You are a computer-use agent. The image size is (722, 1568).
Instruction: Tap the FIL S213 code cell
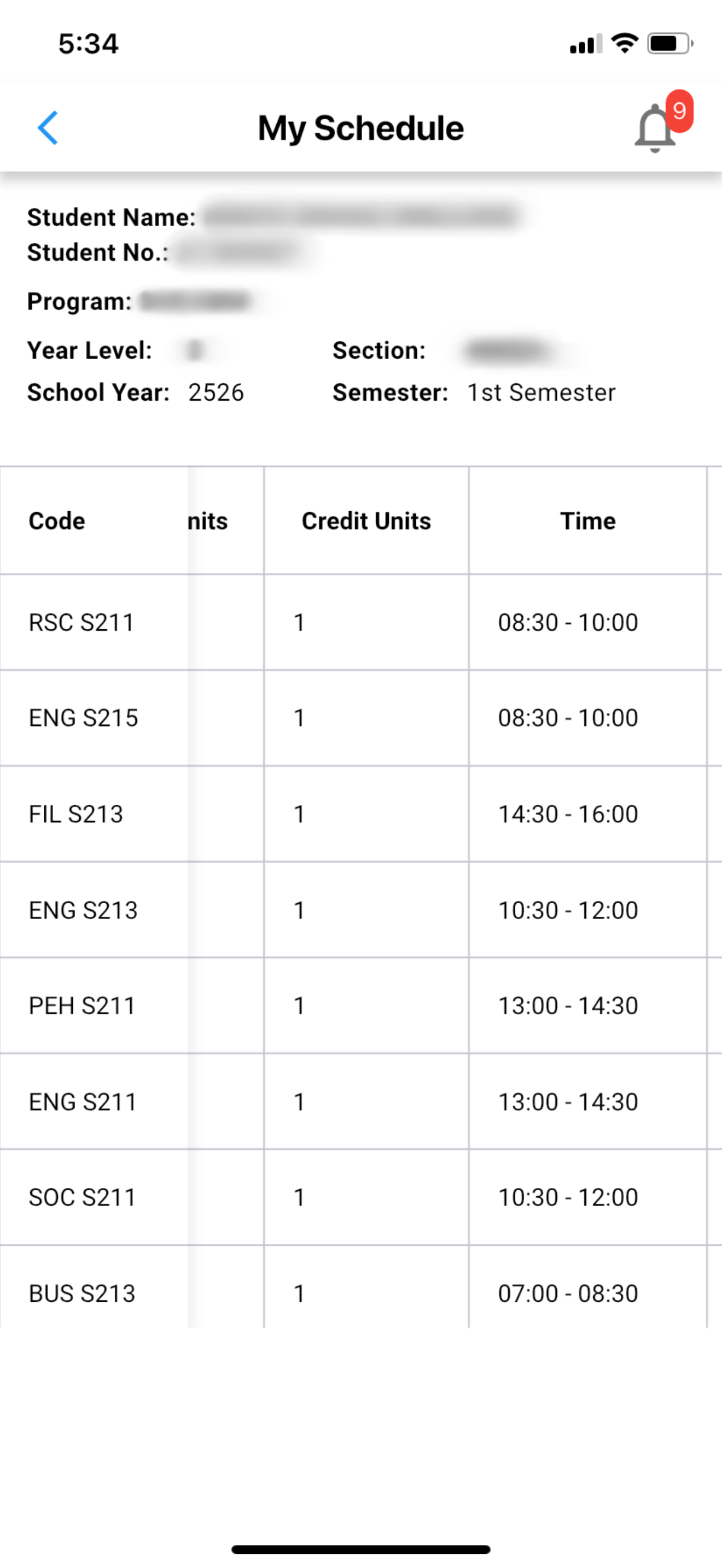94,814
